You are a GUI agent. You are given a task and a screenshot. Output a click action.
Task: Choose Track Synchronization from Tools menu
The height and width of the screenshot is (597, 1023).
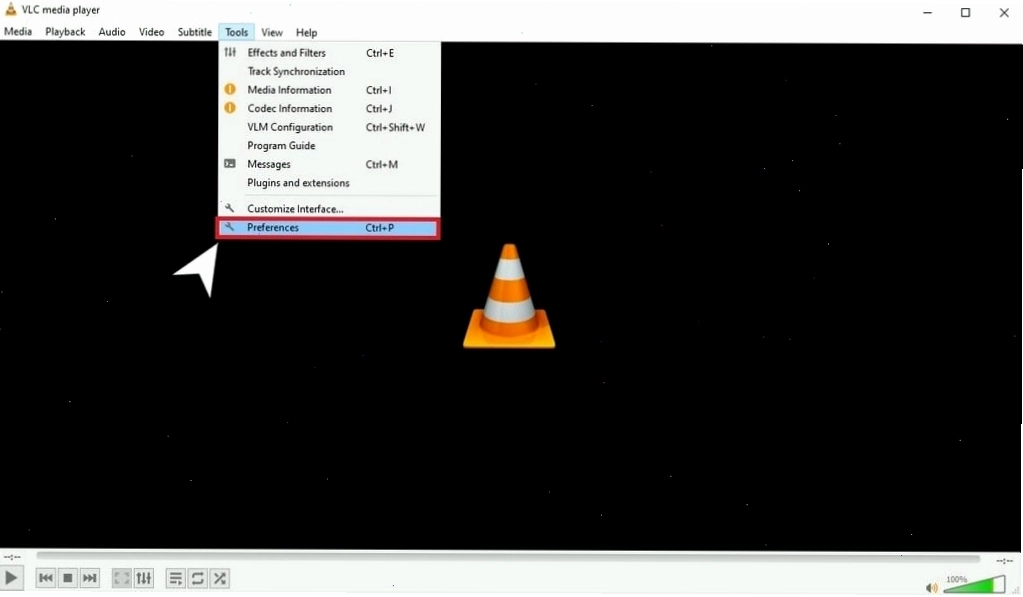click(x=329, y=71)
